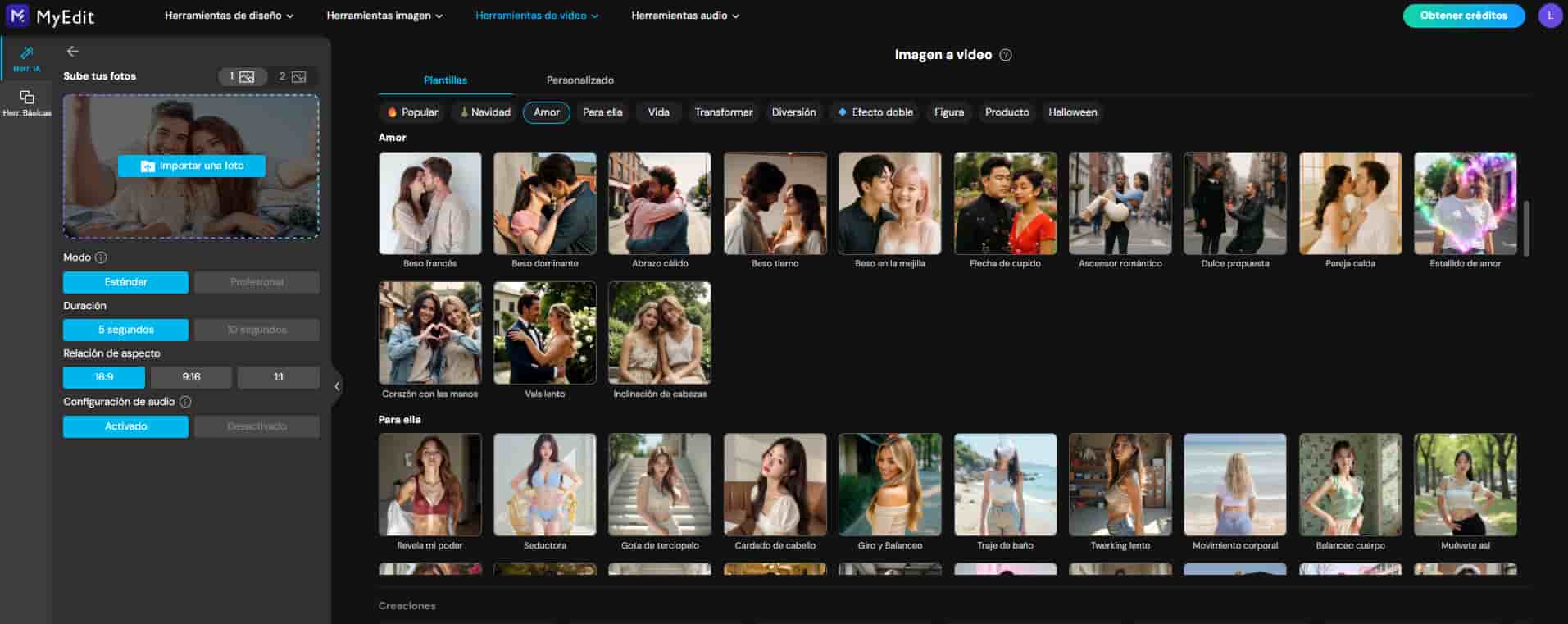1568x624 pixels.
Task: Click the templates list vertical scrollbar
Action: 1526,228
